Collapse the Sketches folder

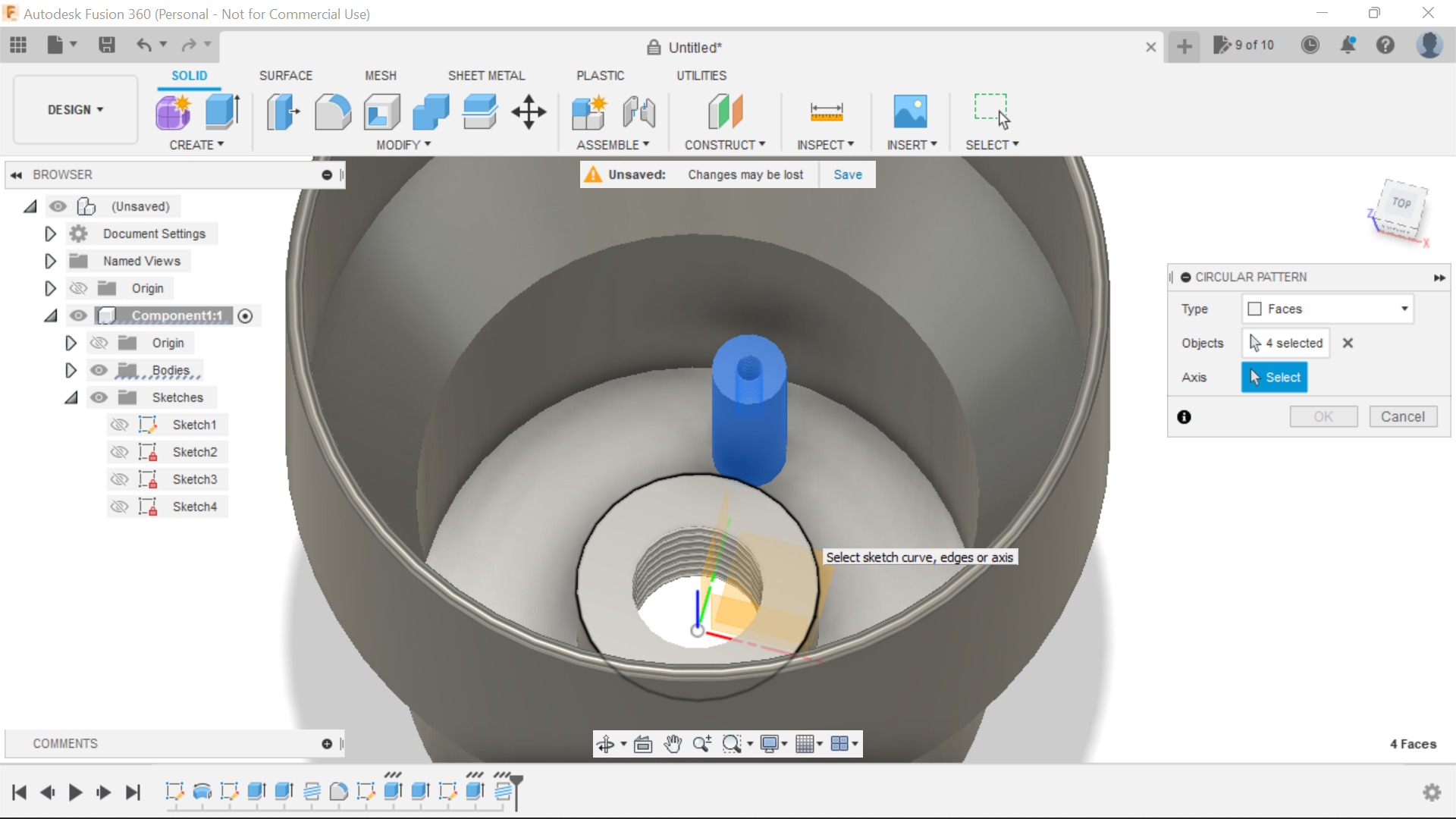[71, 397]
